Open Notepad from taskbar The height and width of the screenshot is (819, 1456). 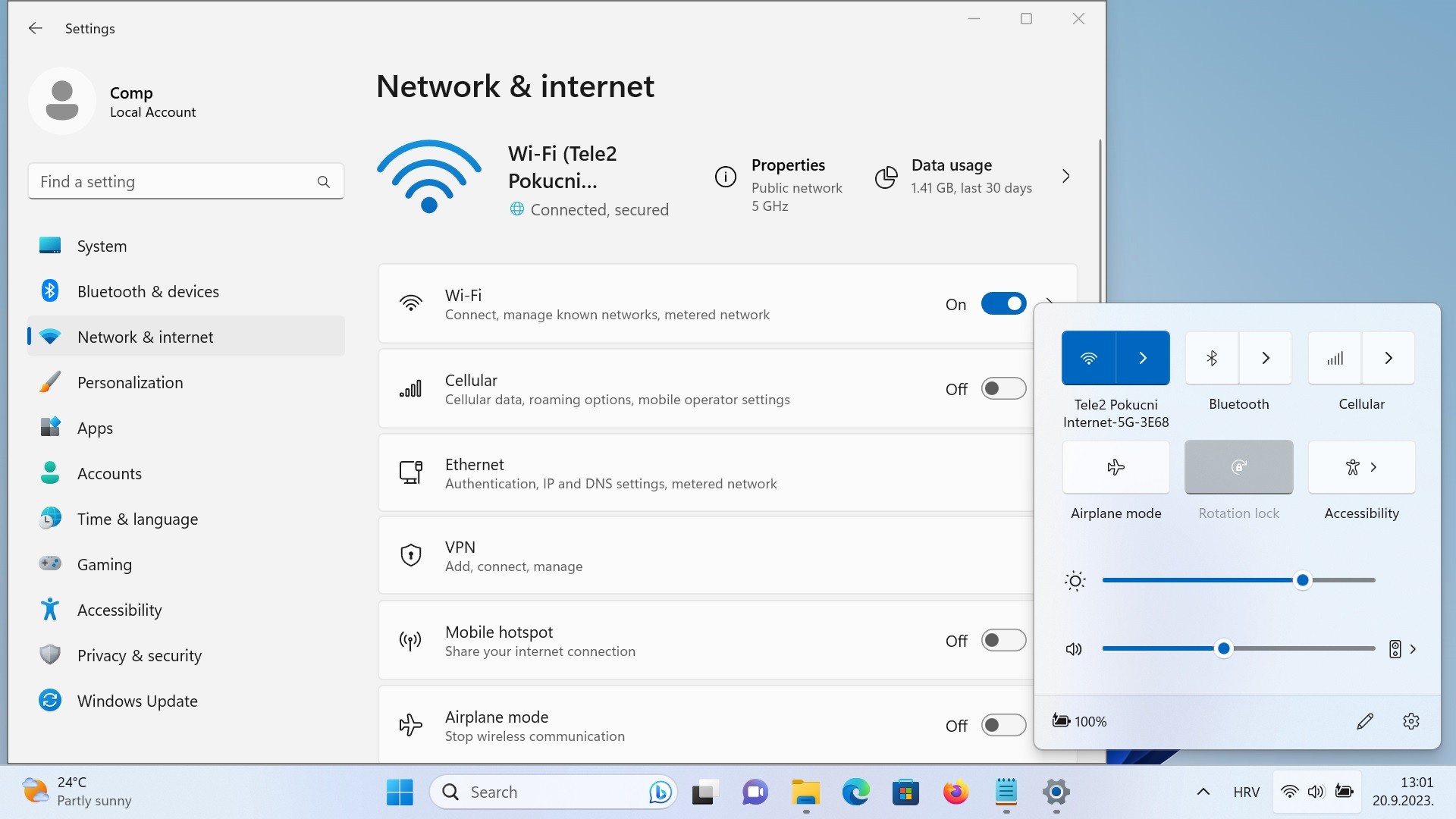[x=1006, y=792]
